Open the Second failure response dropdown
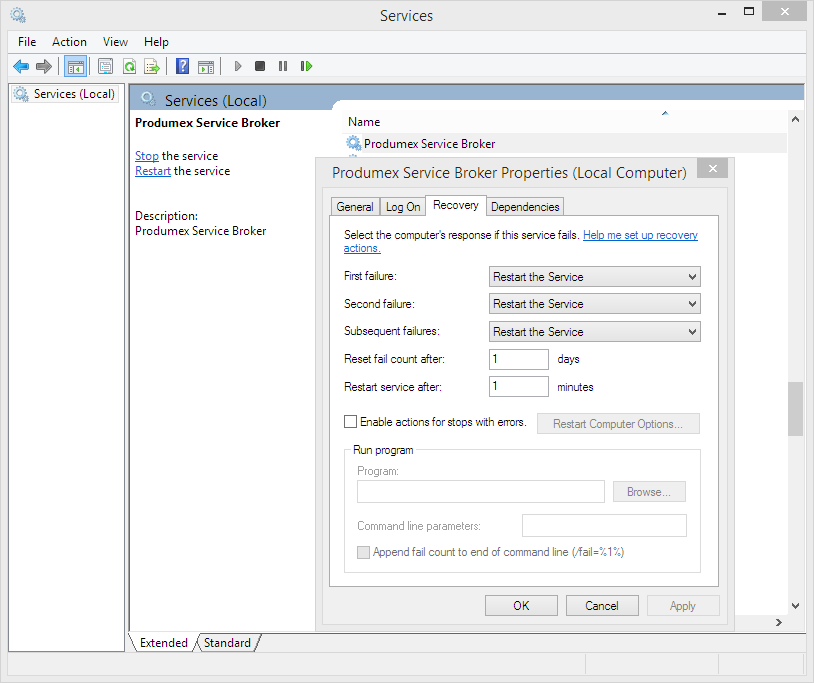814x683 pixels. (x=692, y=303)
